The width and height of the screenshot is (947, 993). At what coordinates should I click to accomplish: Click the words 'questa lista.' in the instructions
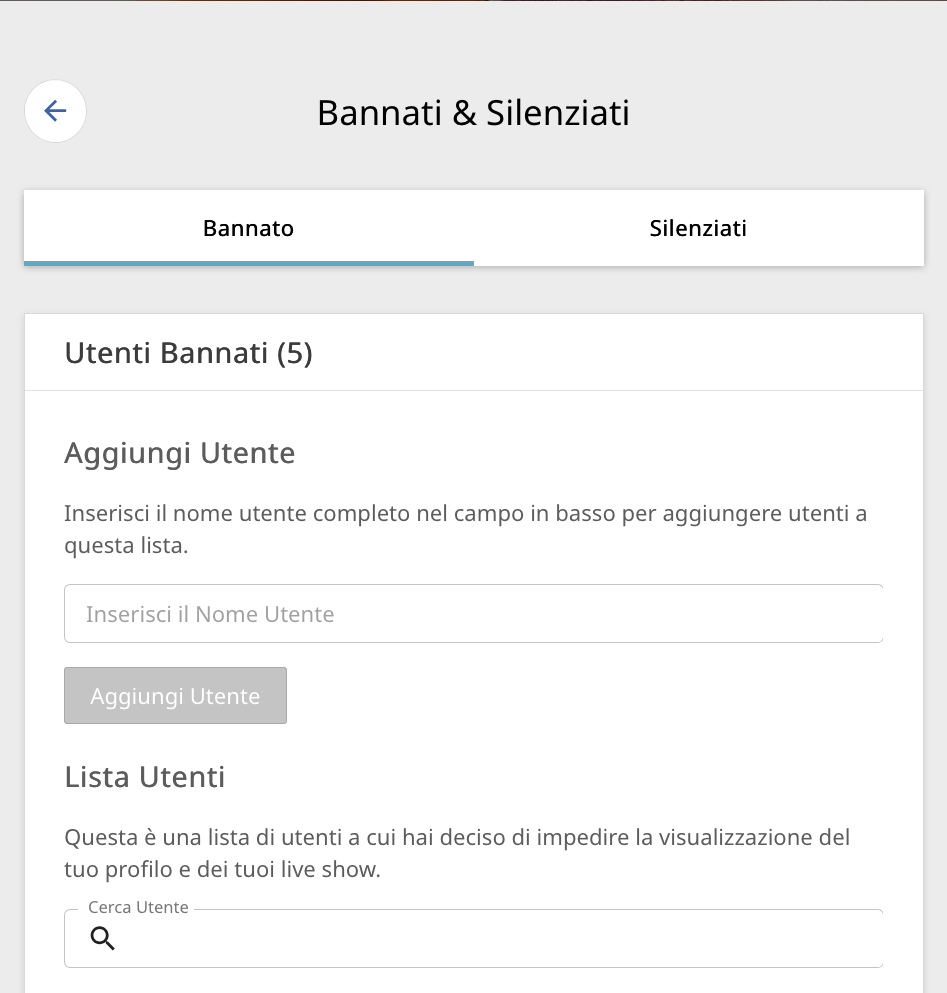[x=126, y=545]
